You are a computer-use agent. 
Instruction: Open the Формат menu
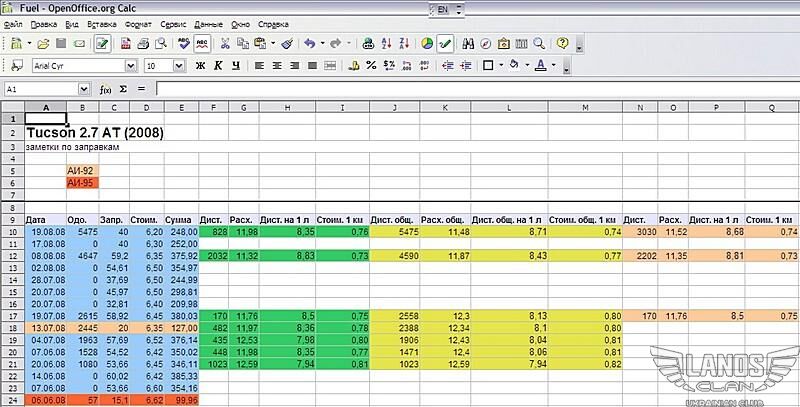139,22
